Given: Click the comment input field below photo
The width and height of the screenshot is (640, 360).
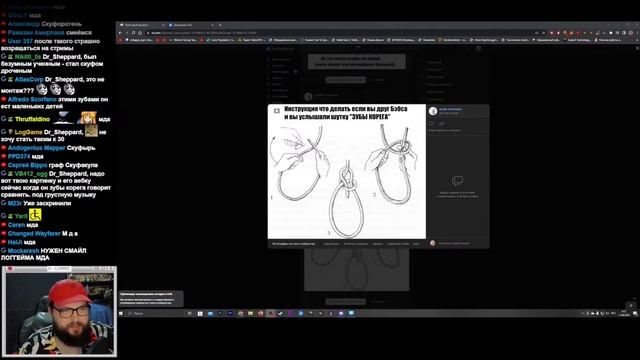Looking at the screenshot, I should click(x=461, y=243).
